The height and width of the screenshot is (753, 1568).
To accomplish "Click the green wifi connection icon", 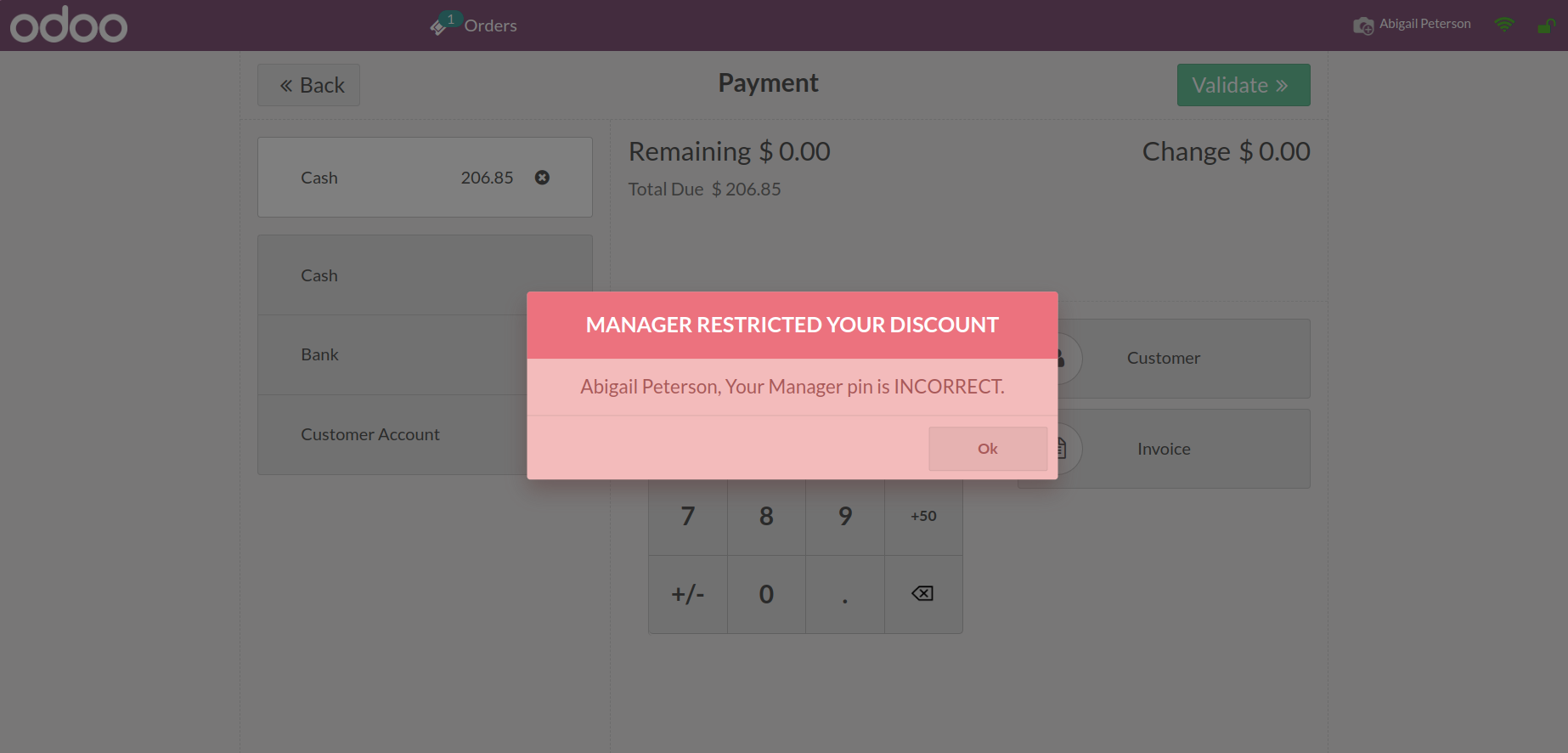I will click(1504, 25).
